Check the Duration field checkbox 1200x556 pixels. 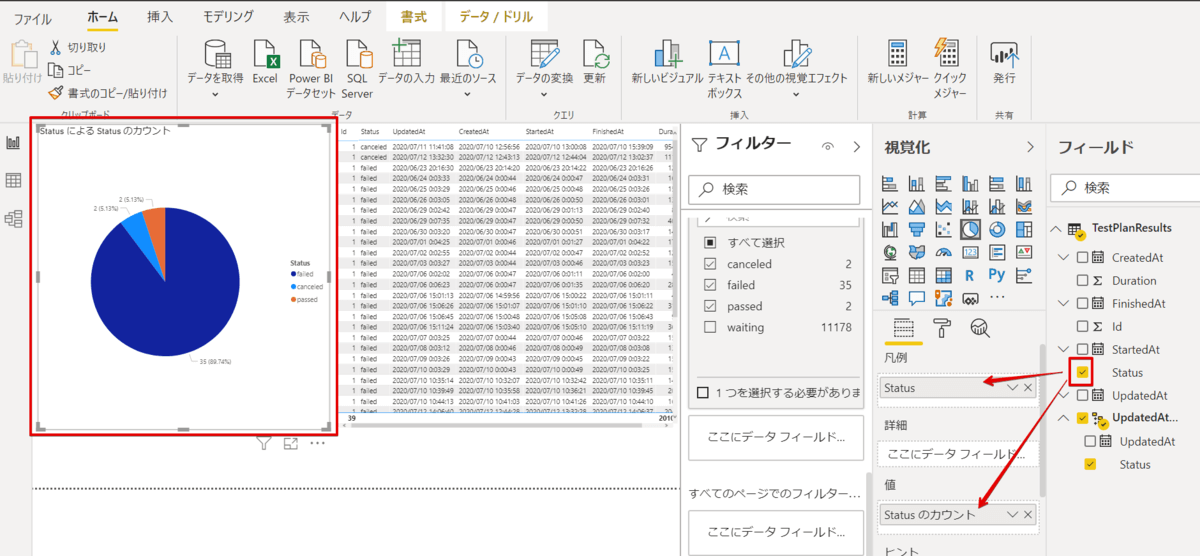tap(1082, 281)
